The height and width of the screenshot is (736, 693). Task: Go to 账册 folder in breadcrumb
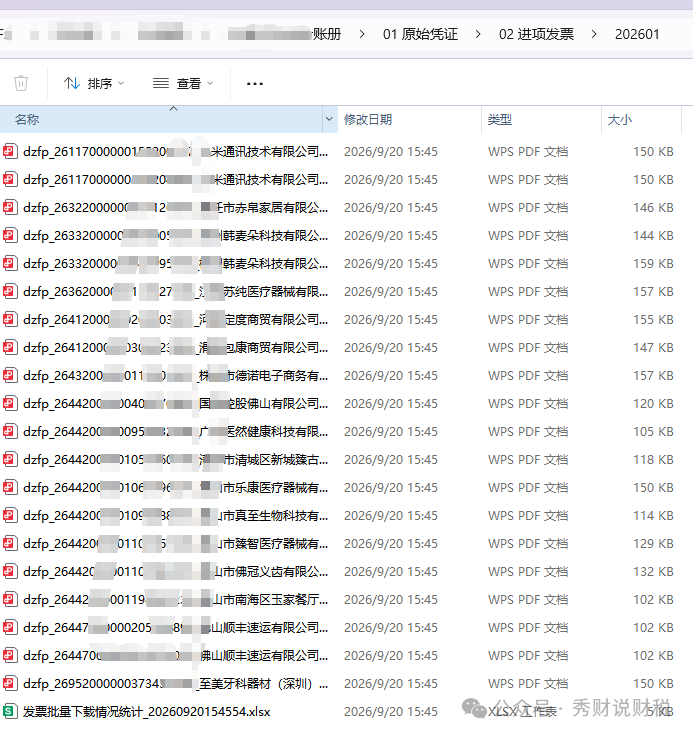click(327, 34)
